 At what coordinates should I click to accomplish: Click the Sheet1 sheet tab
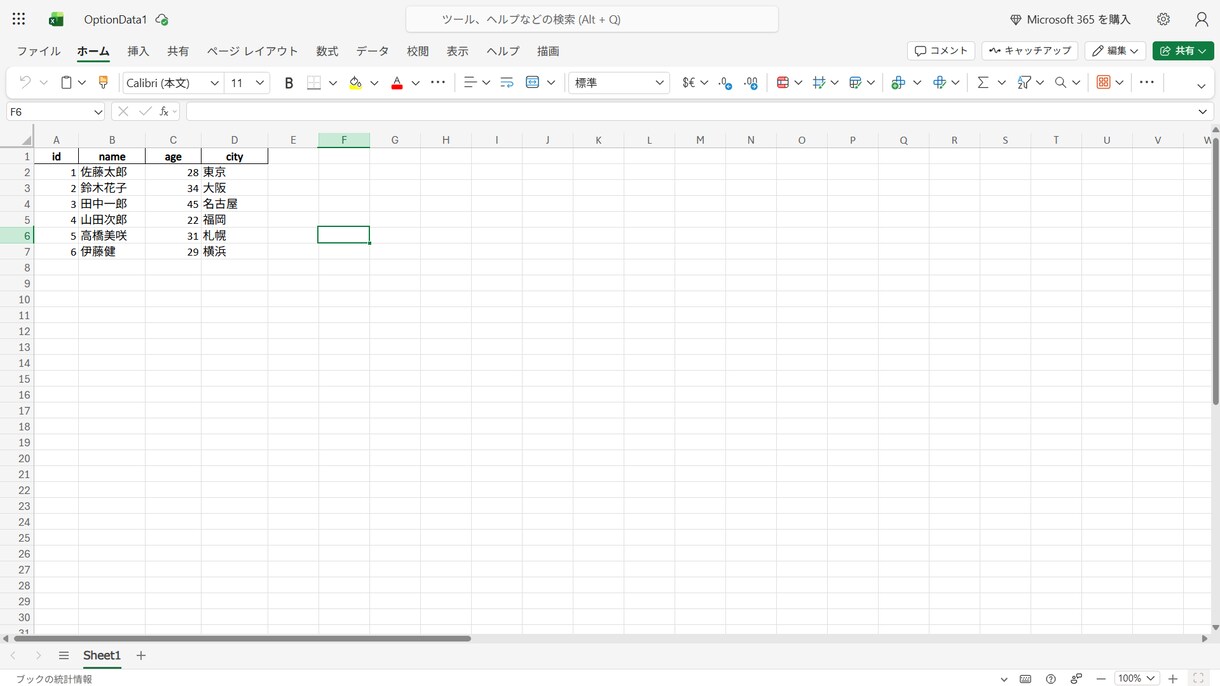pos(102,656)
